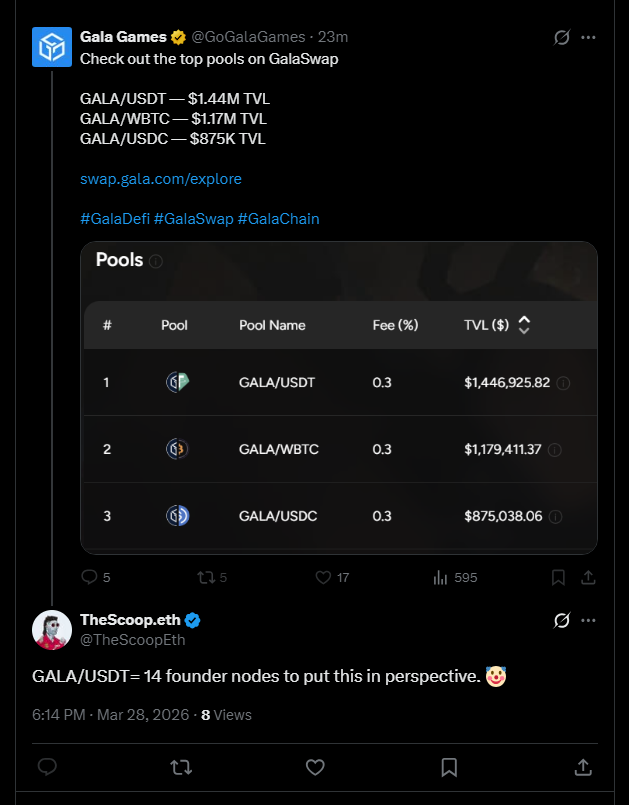Open swap.gala.com/explore link
This screenshot has width=629, height=805.
point(161,179)
